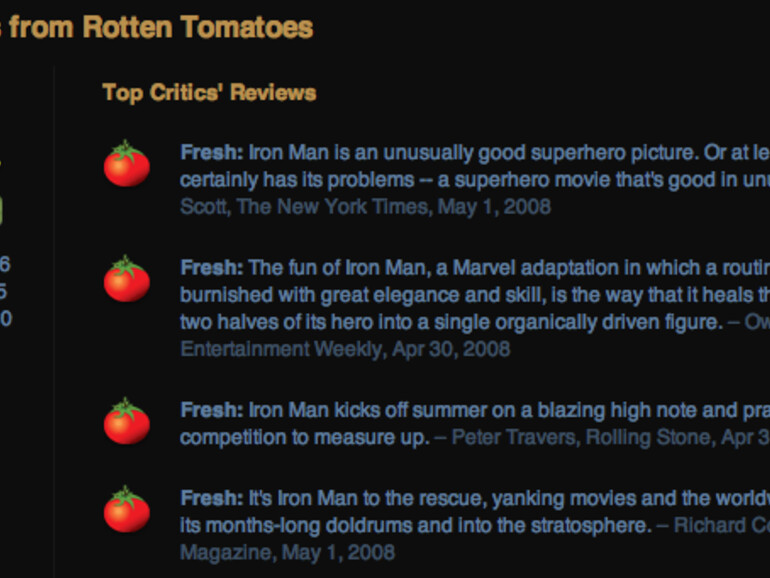Select the 'Fresh:' label on 'kicks off summer' review
This screenshot has width=770, height=578.
[x=212, y=410]
